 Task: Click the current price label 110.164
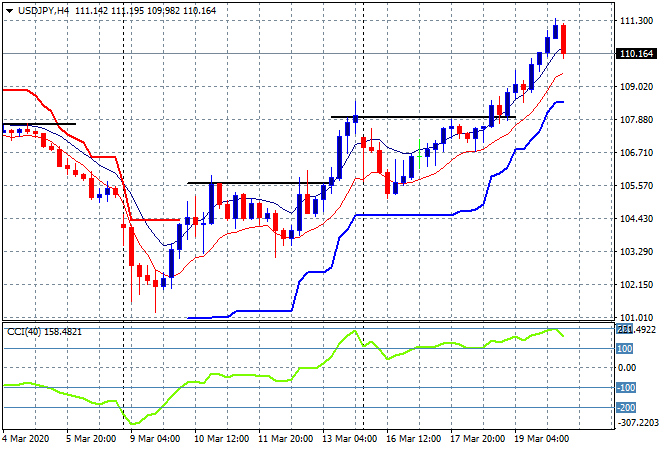(x=636, y=53)
